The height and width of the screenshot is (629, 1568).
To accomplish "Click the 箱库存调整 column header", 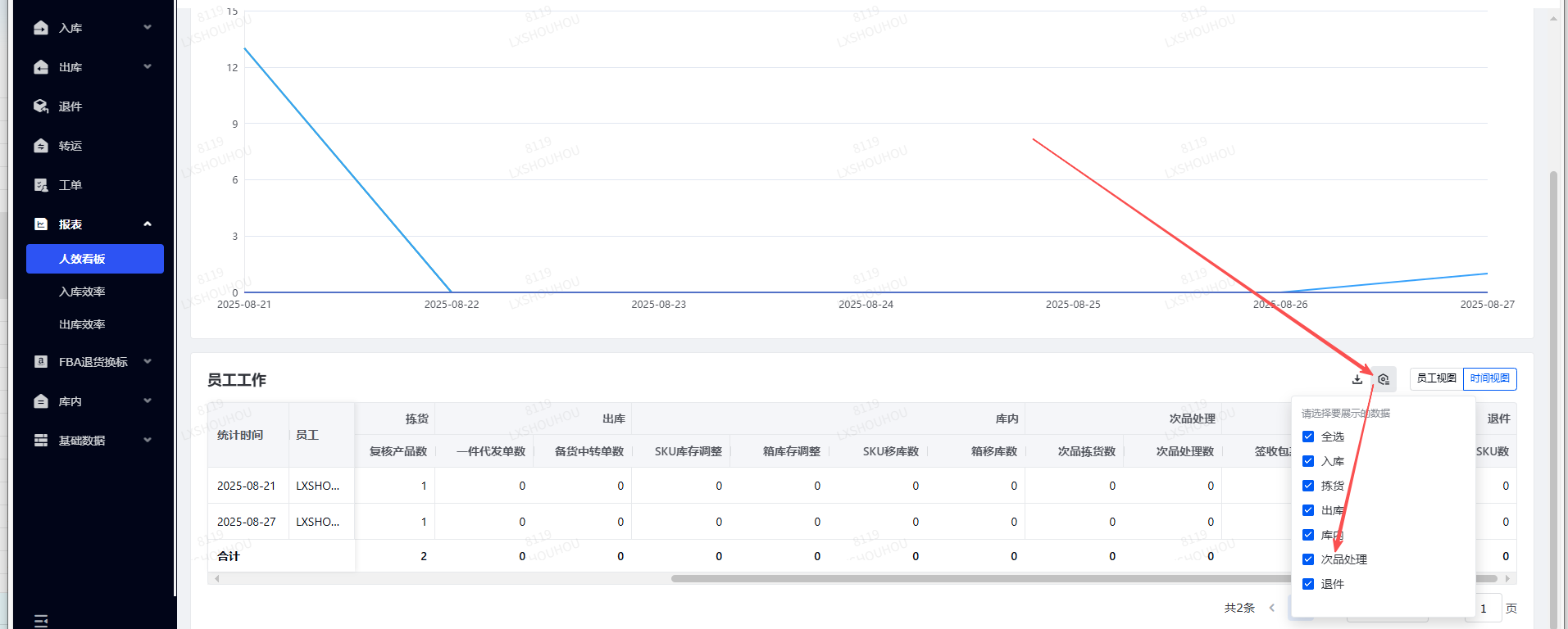I will (x=792, y=451).
